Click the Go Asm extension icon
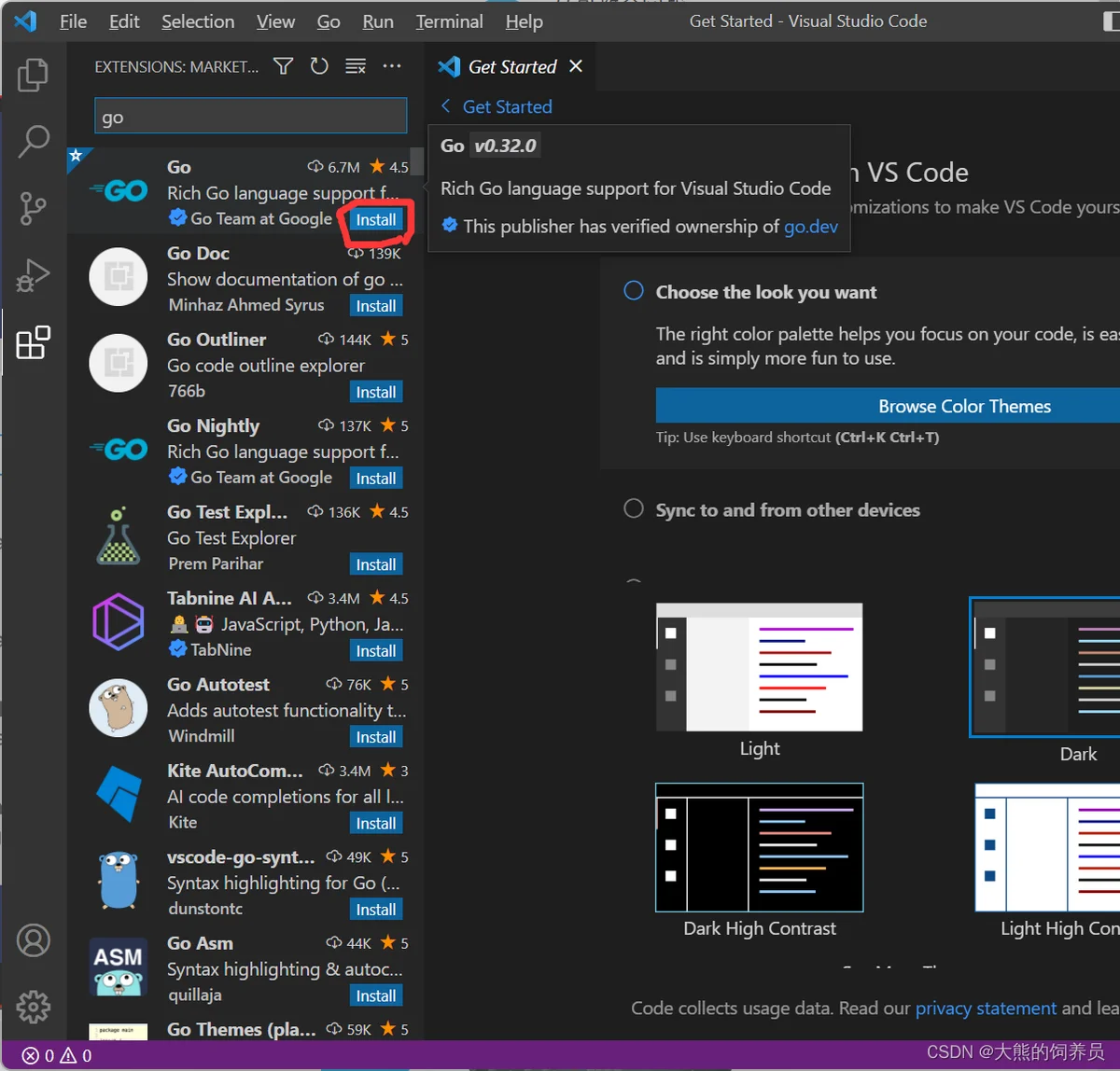 (x=119, y=967)
